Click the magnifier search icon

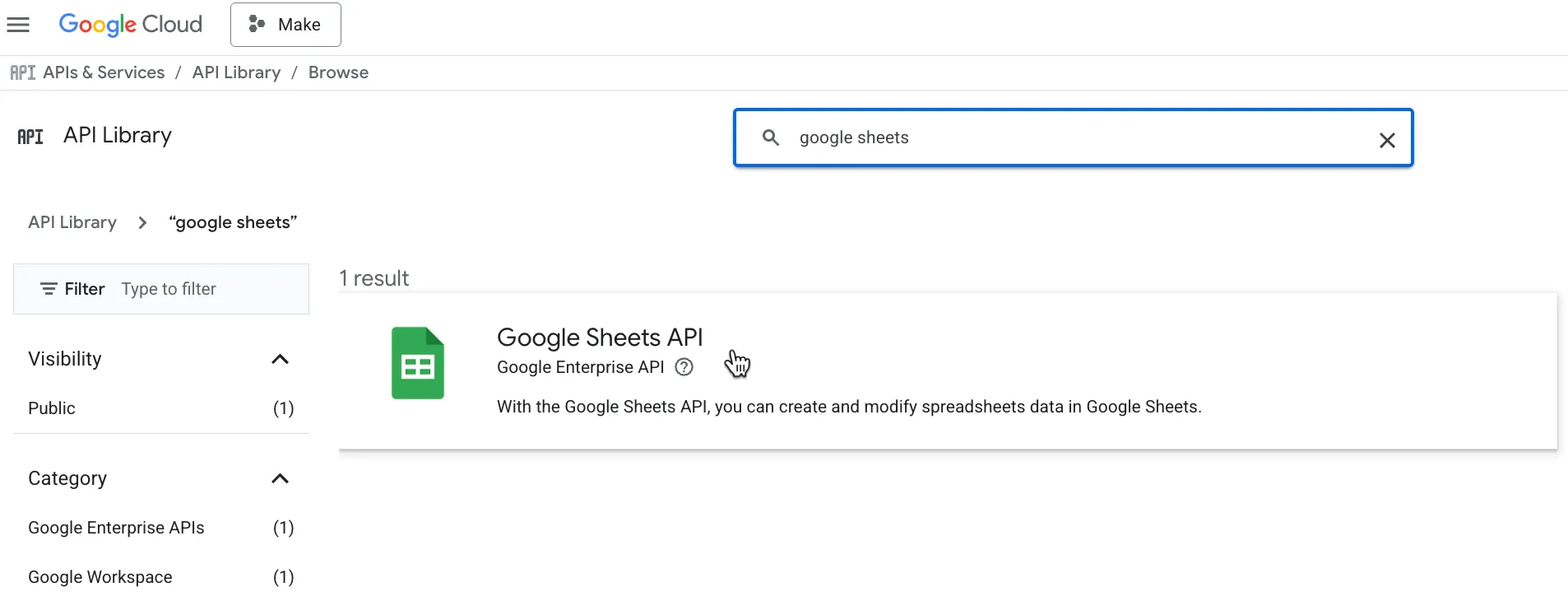click(770, 137)
